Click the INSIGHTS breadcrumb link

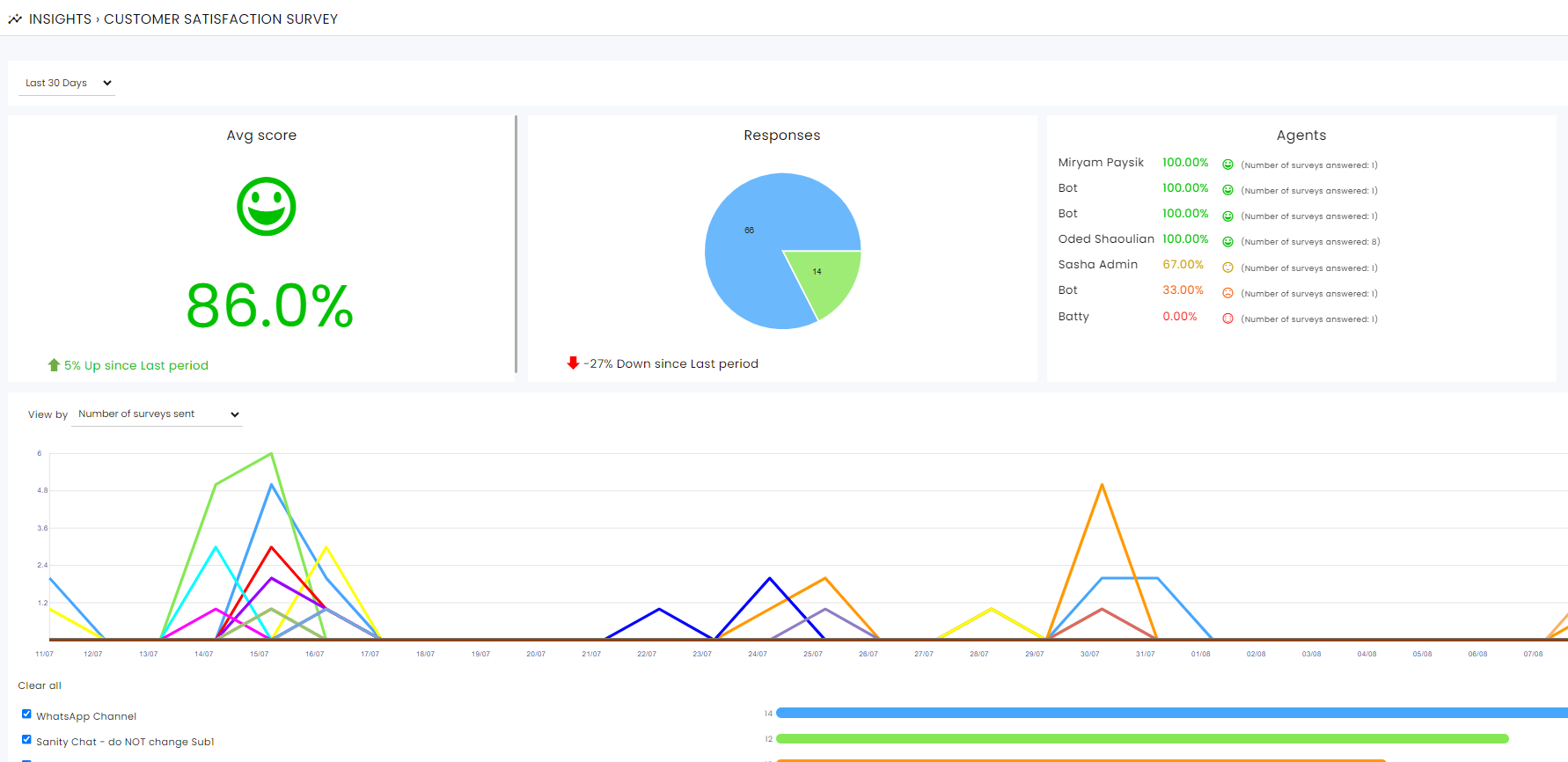tap(60, 19)
